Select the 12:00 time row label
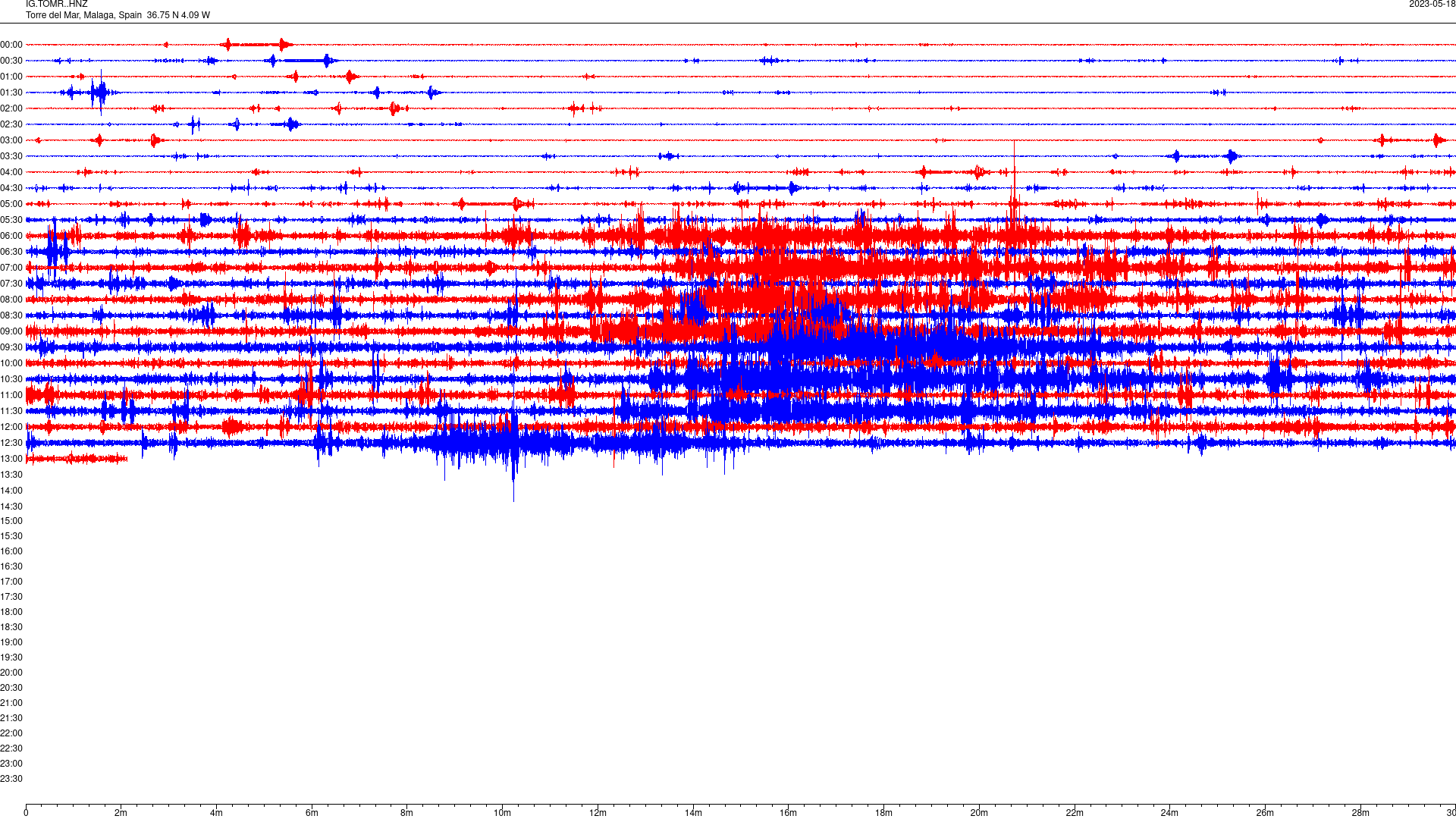 tap(11, 427)
